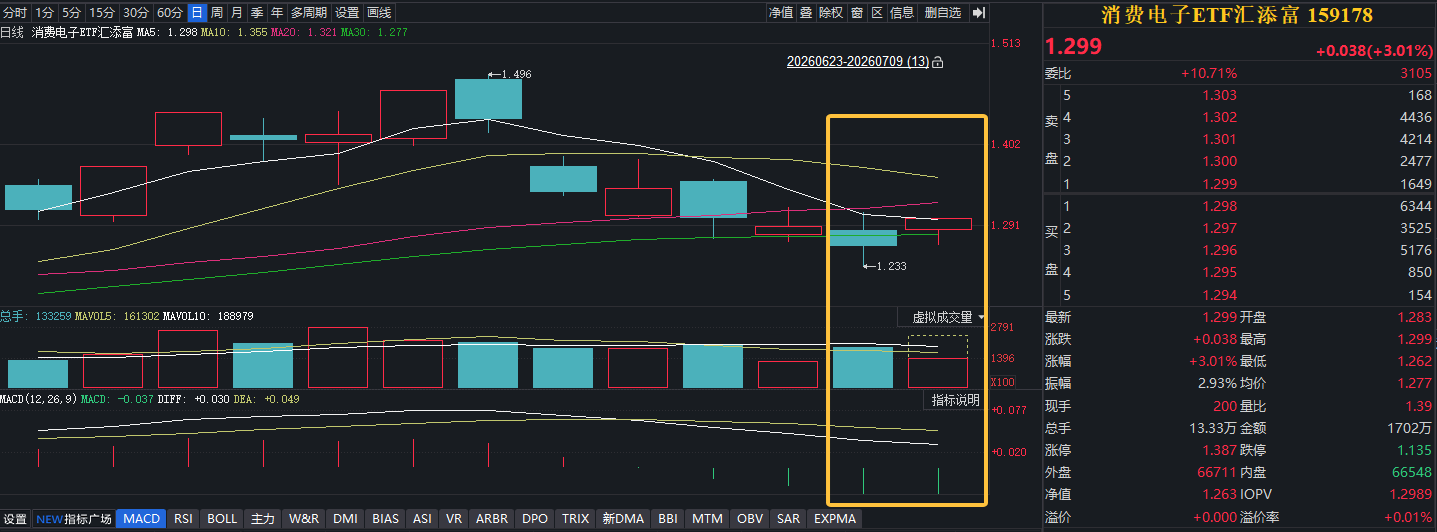
Task: Click the 除权 ex-rights adjustment button
Action: coord(831,13)
